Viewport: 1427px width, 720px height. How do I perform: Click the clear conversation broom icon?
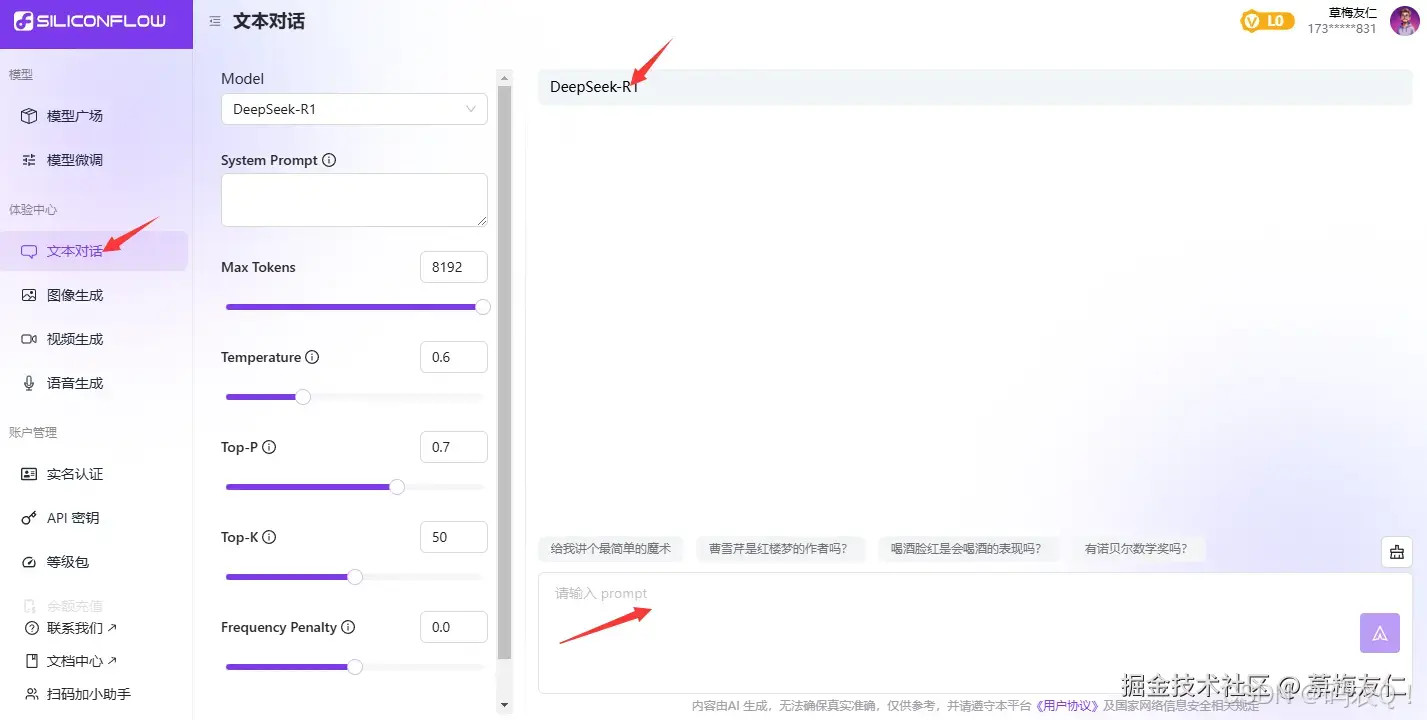pyautogui.click(x=1397, y=552)
